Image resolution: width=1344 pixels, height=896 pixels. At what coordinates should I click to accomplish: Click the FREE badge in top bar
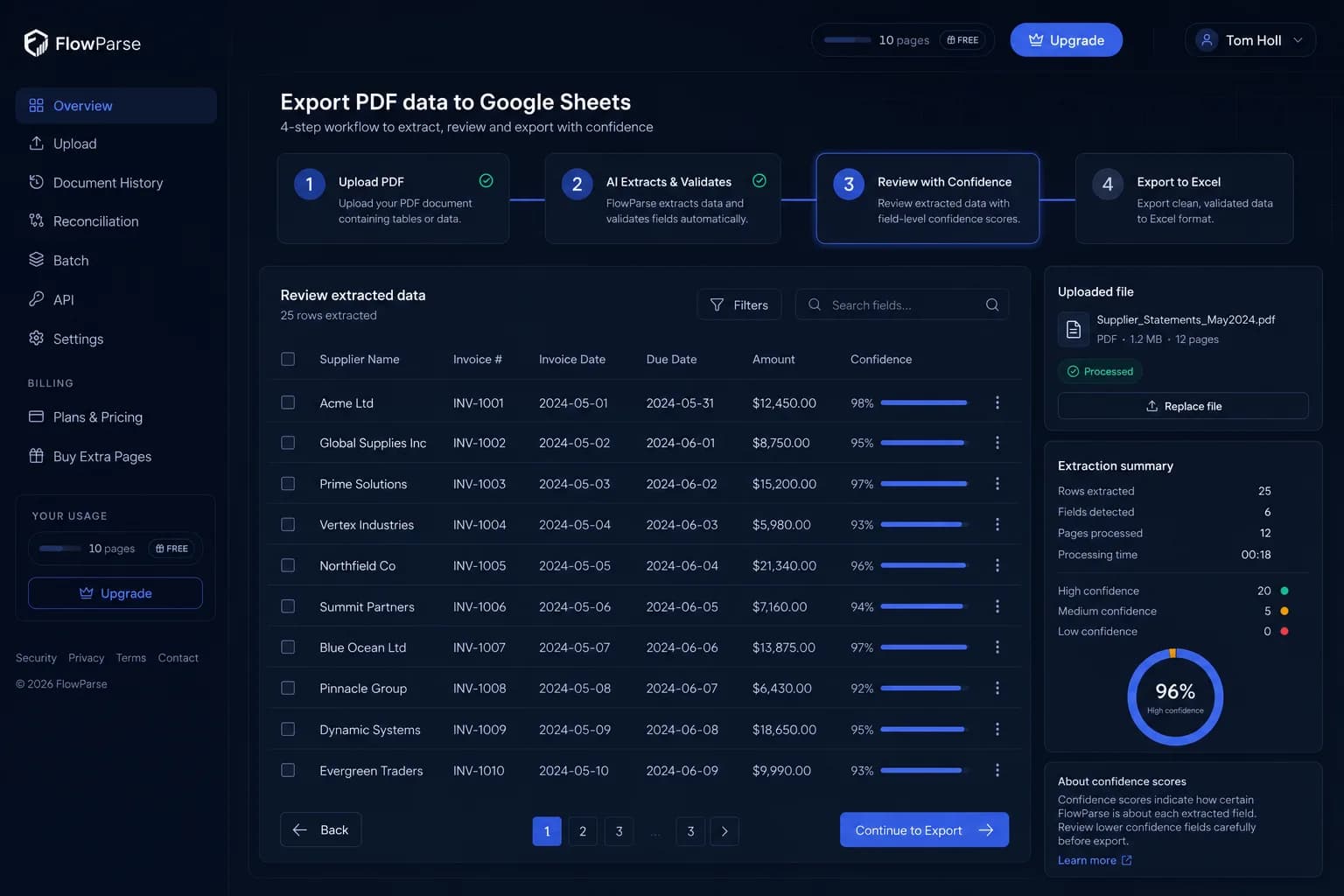[x=962, y=40]
